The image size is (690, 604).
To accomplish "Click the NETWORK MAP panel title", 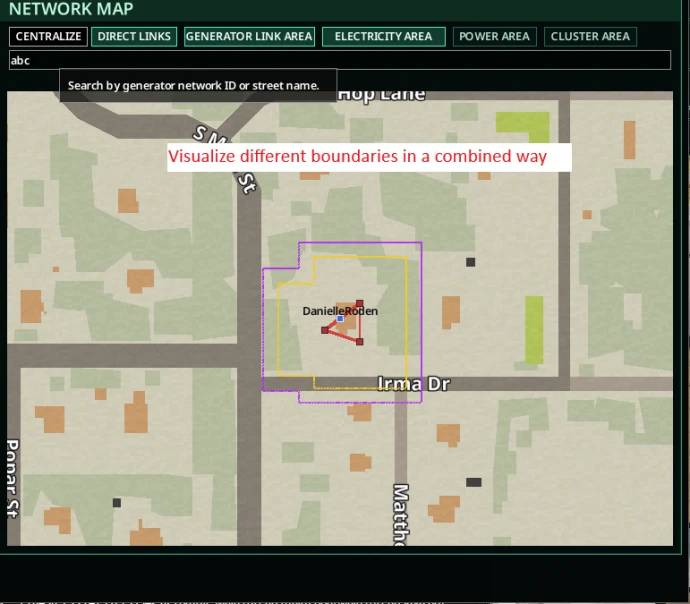I will pos(70,9).
